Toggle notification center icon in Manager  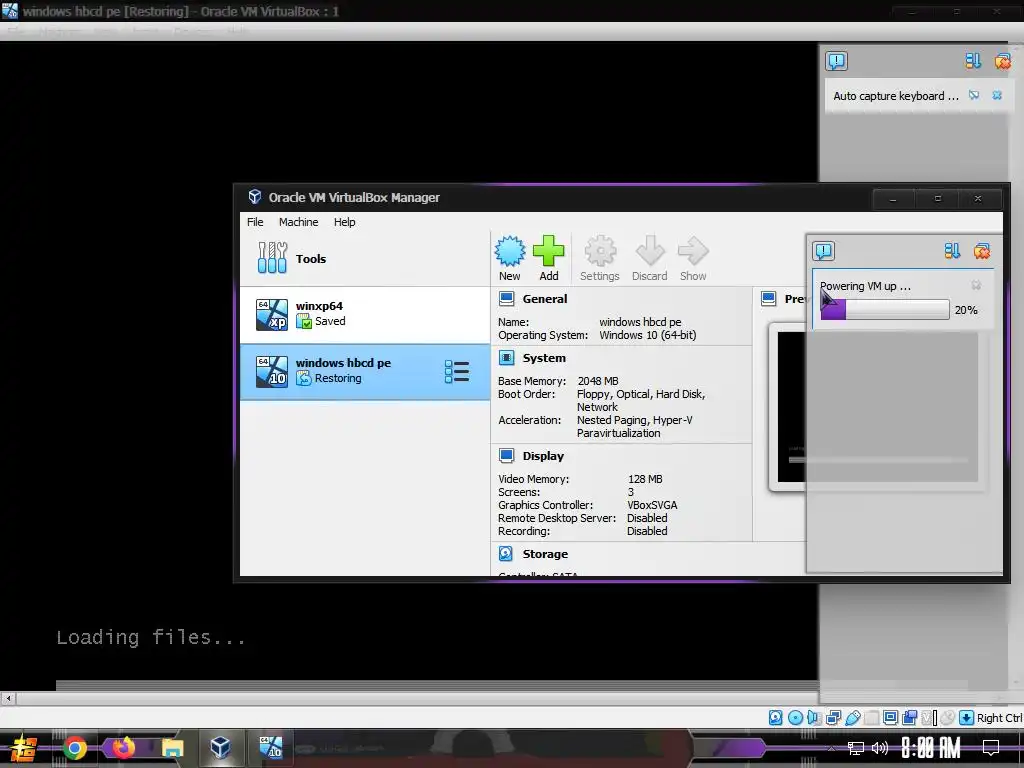tap(824, 251)
